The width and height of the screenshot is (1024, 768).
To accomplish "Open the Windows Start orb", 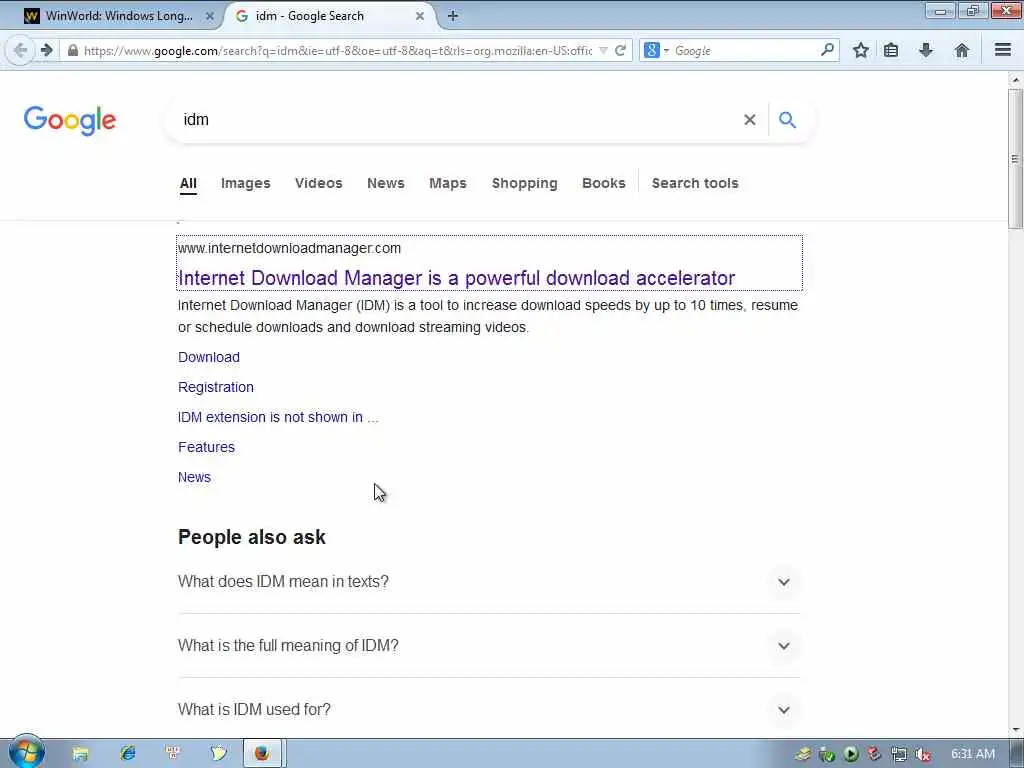I will point(27,752).
